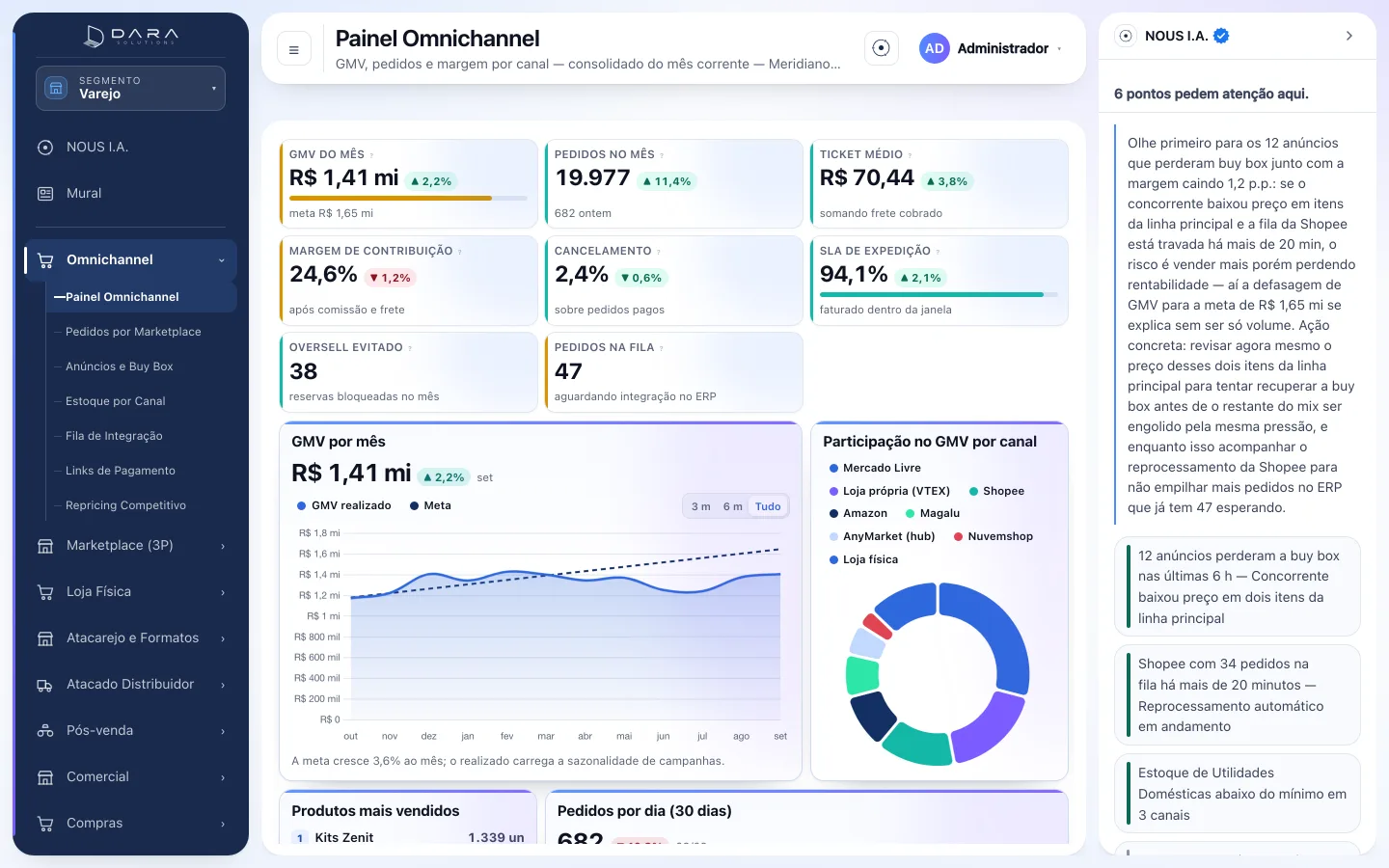
Task: Open Shopee 34 pedidos alert card
Action: 1238,695
